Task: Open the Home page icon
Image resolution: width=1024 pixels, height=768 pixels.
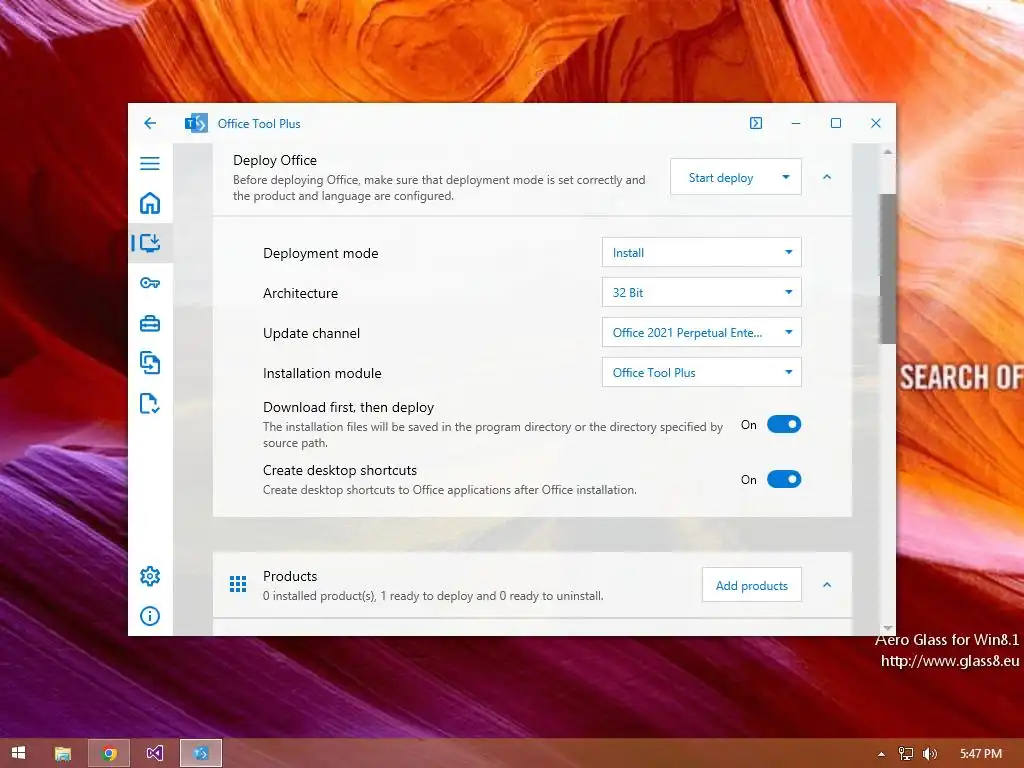Action: point(150,203)
